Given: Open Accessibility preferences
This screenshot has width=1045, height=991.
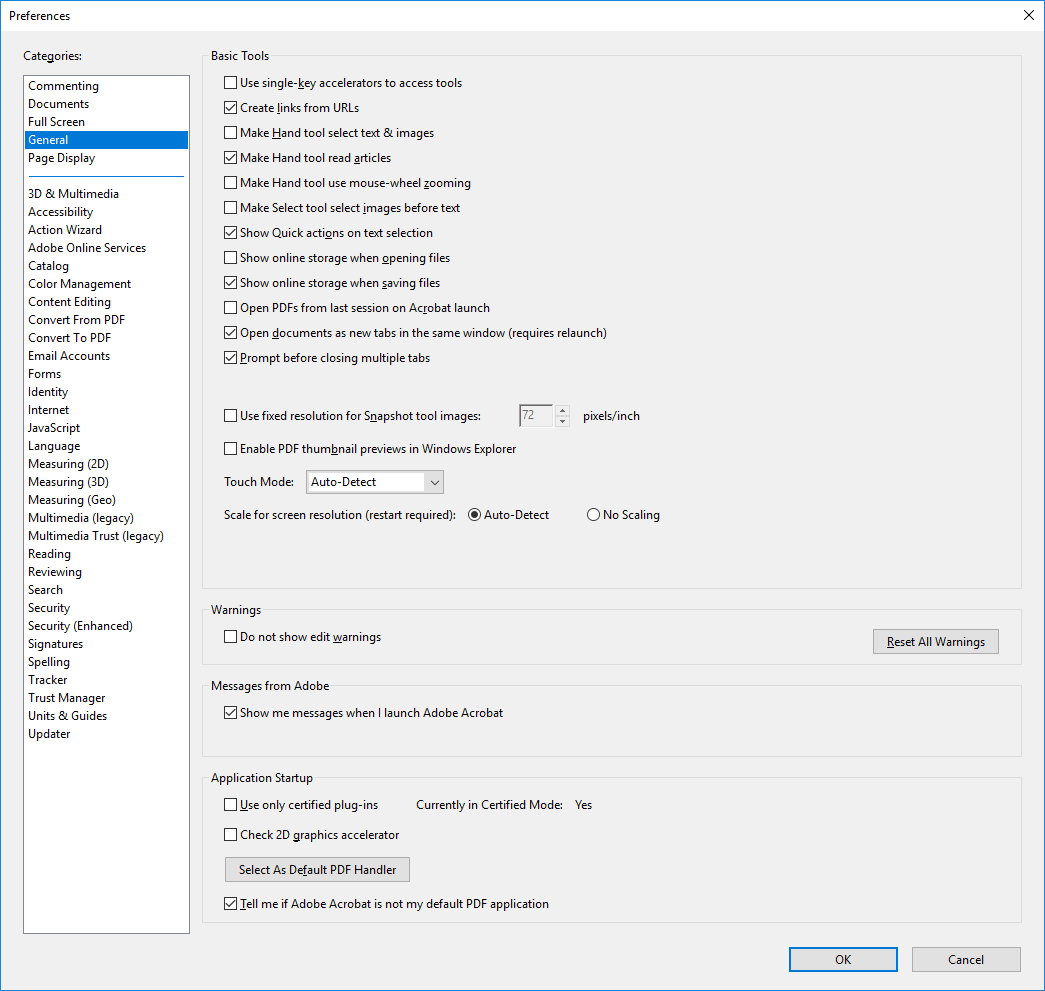Looking at the screenshot, I should (107, 212).
